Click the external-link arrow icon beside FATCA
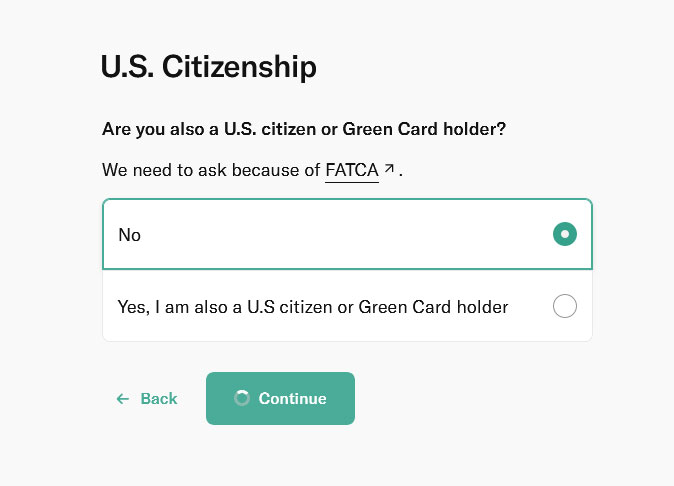The width and height of the screenshot is (674, 486). tap(389, 168)
